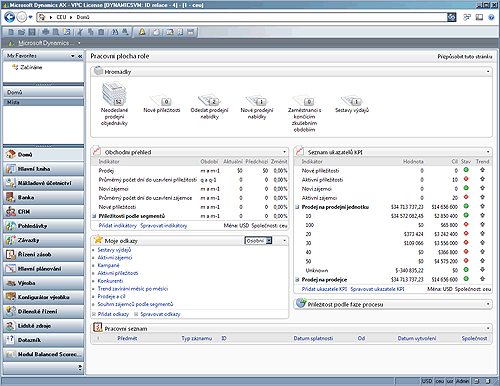Open the Výroba module
Screen dimensions: 500x386
(x=43, y=283)
